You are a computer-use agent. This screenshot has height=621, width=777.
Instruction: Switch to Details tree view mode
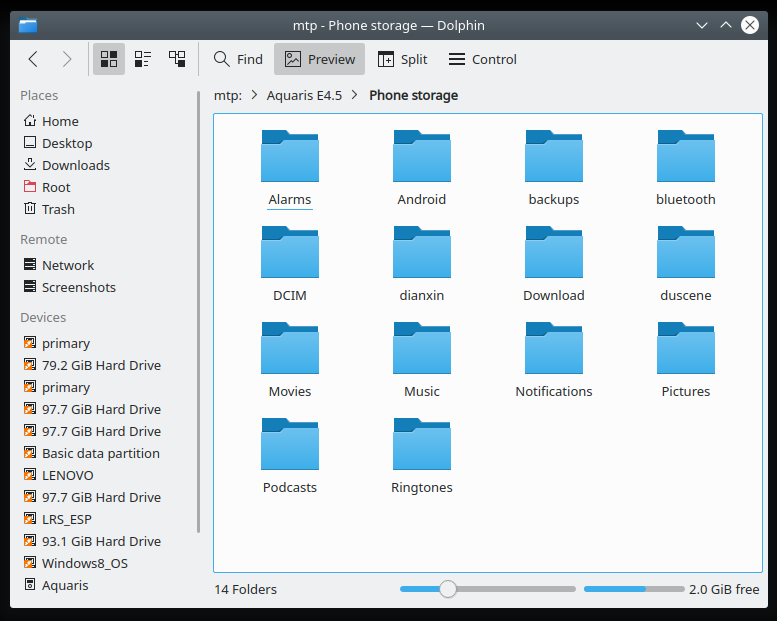(177, 59)
